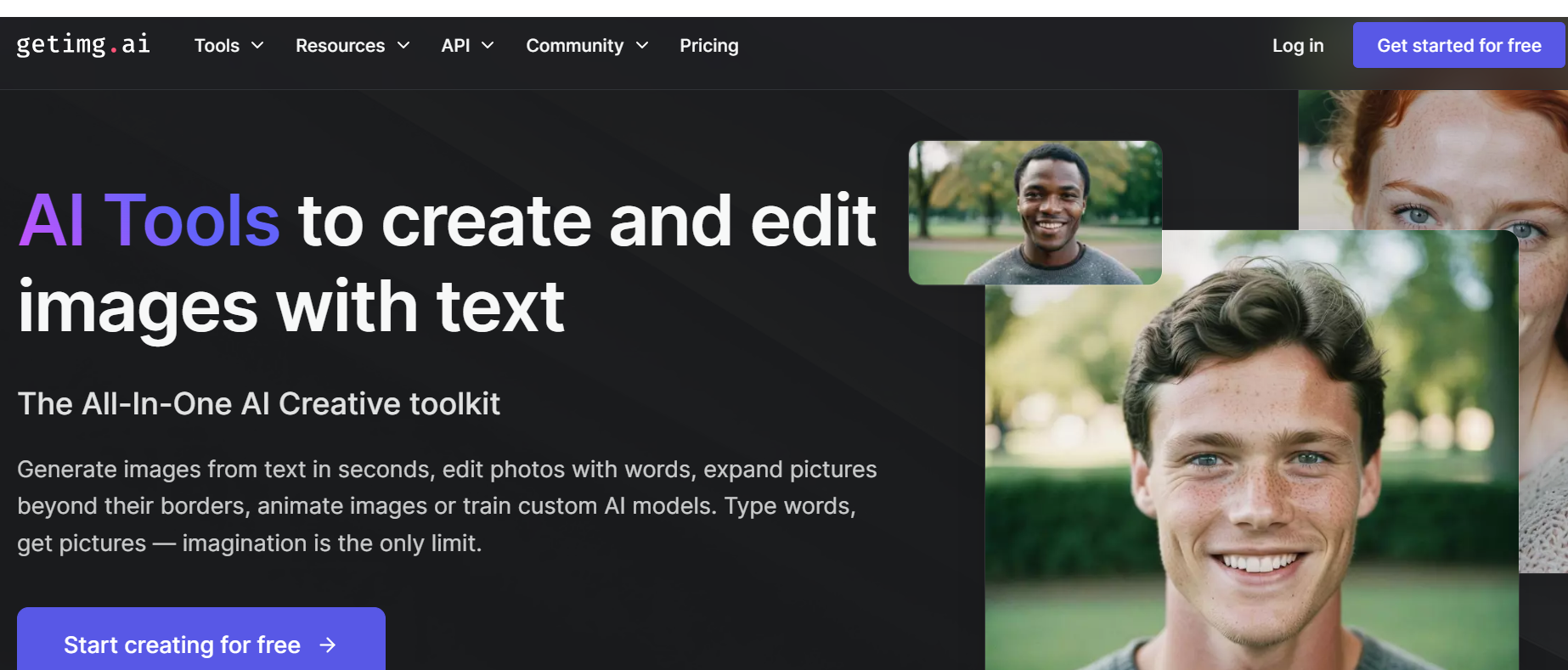Open the Resources menu

tap(340, 46)
